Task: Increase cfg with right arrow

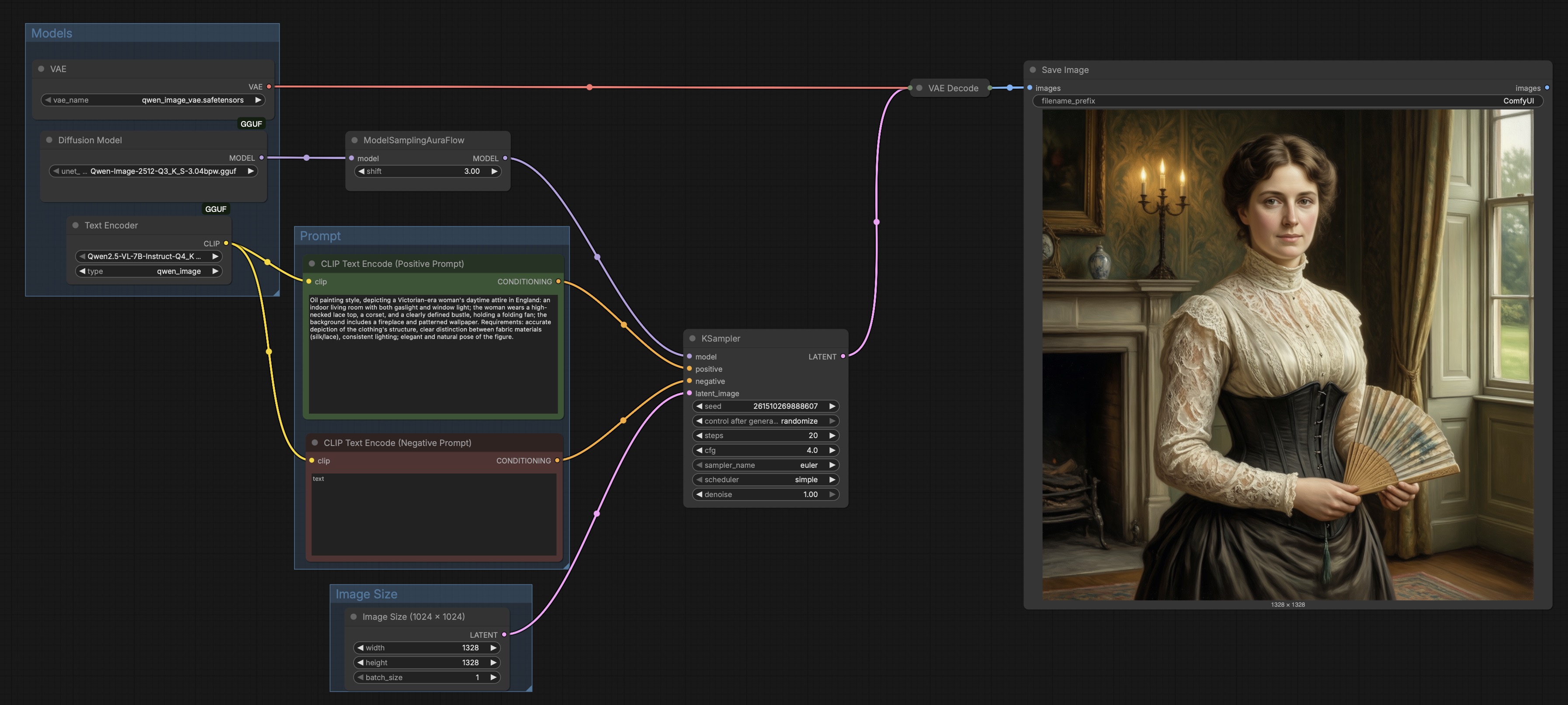Action: tap(832, 450)
